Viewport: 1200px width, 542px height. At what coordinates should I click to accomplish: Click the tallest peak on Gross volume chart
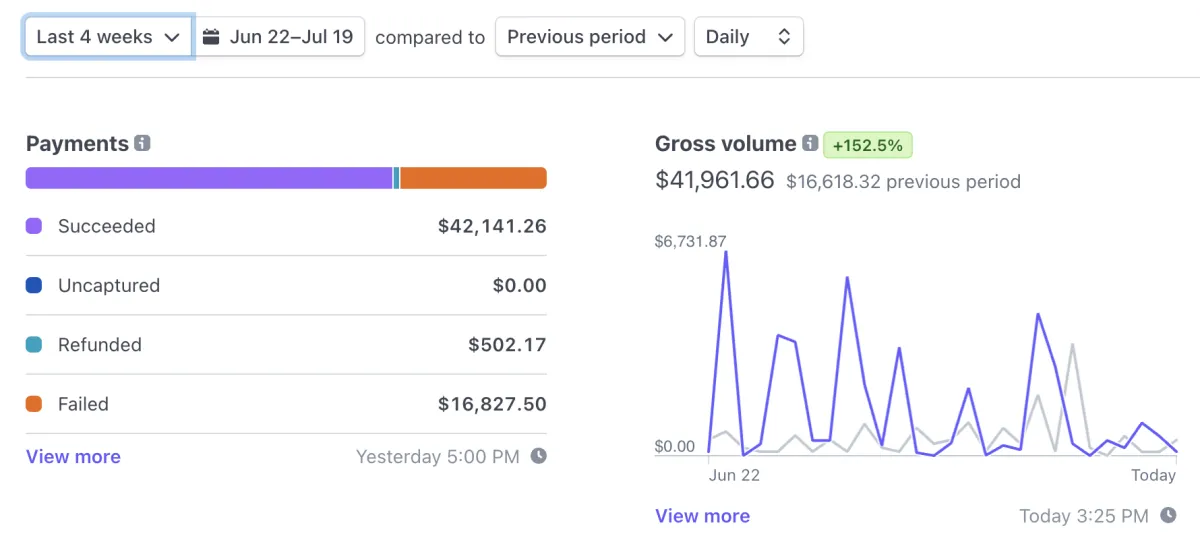pyautogui.click(x=725, y=254)
